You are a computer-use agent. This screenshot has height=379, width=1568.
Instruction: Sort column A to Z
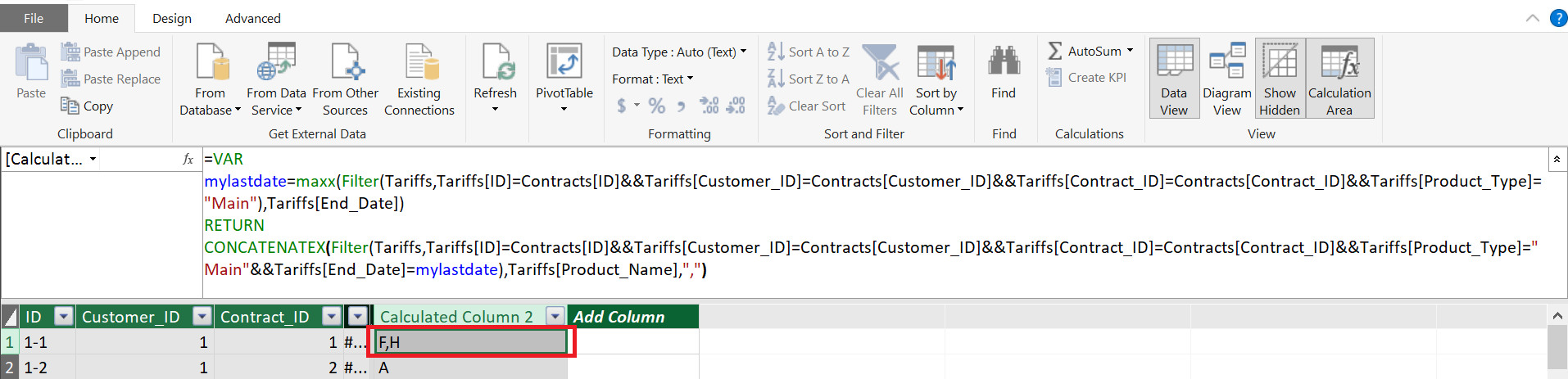tap(809, 52)
